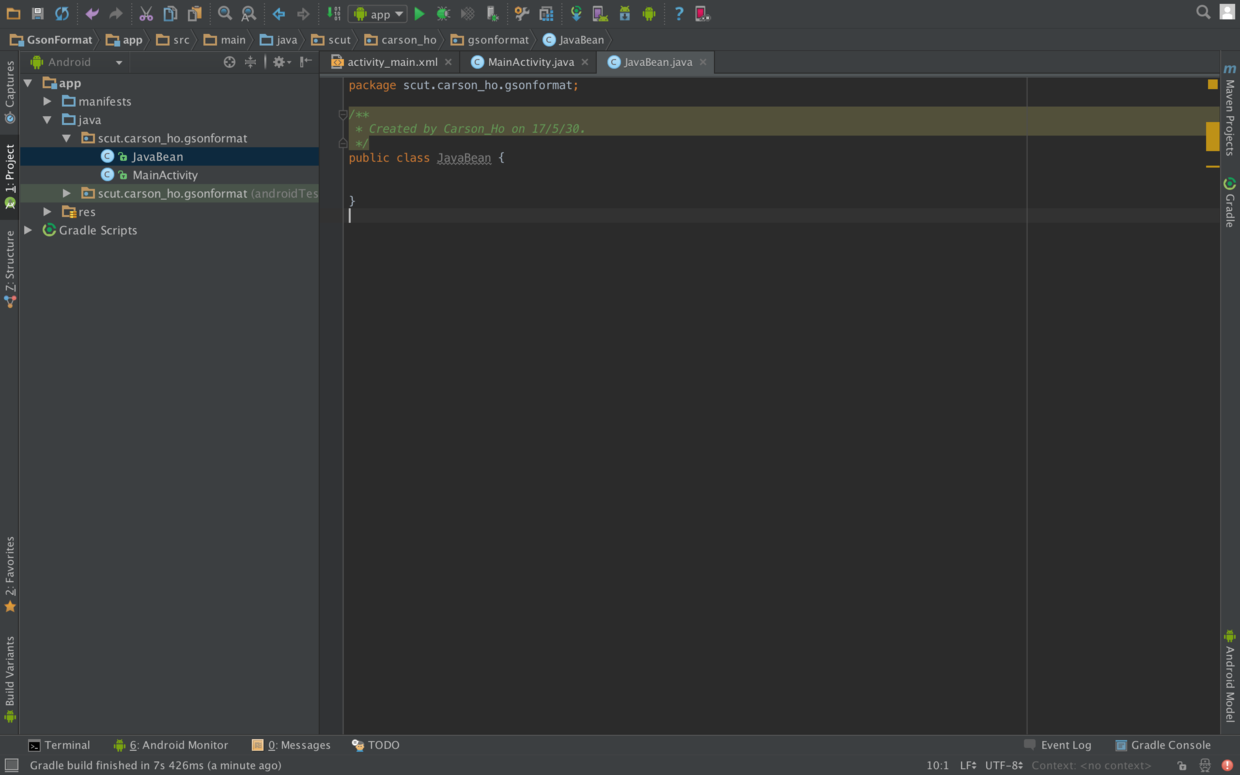Image resolution: width=1240 pixels, height=775 pixels.
Task: Run the app with green play button
Action: [x=420, y=14]
